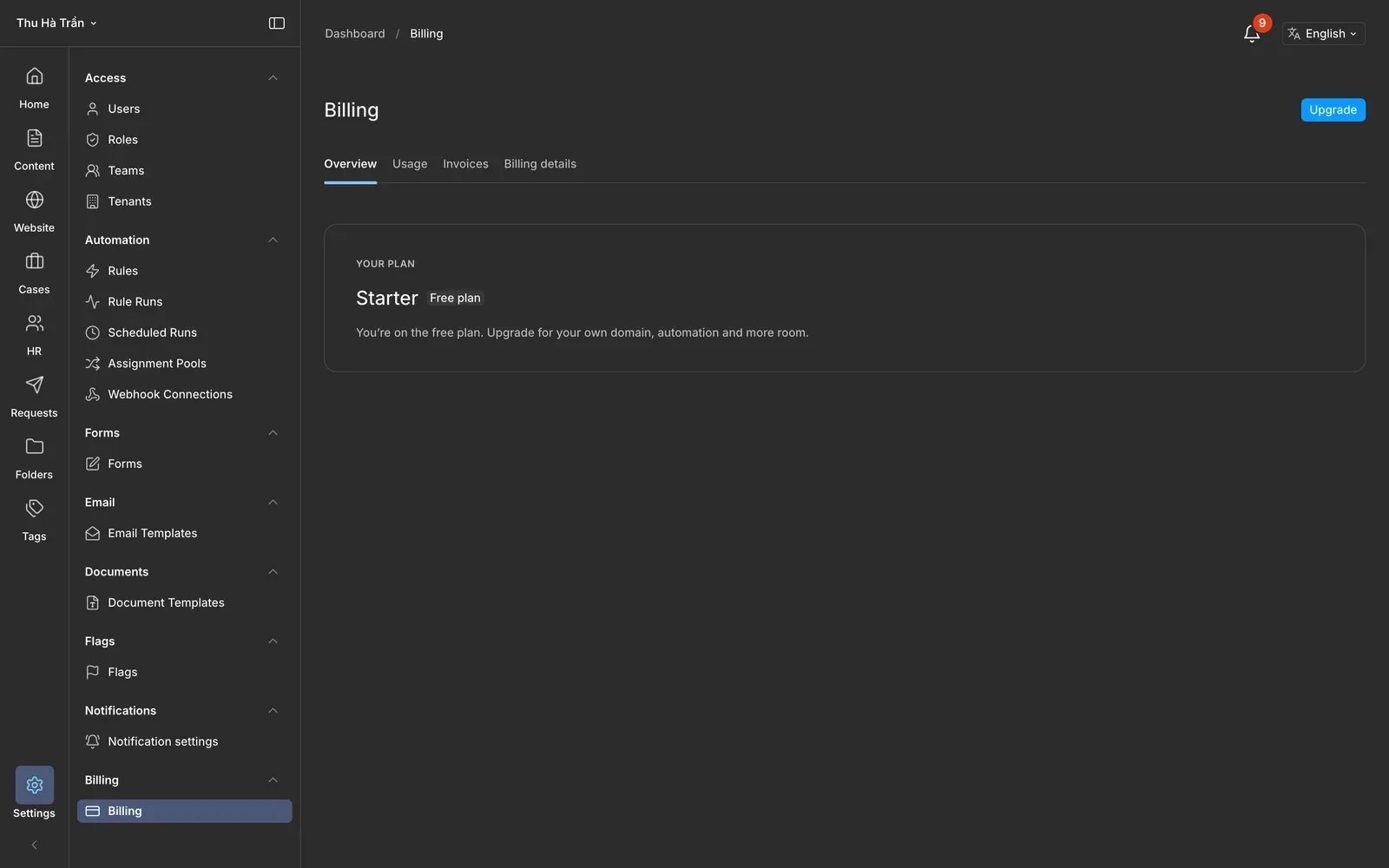
Task: Click the notification bell icon
Action: [x=1252, y=34]
